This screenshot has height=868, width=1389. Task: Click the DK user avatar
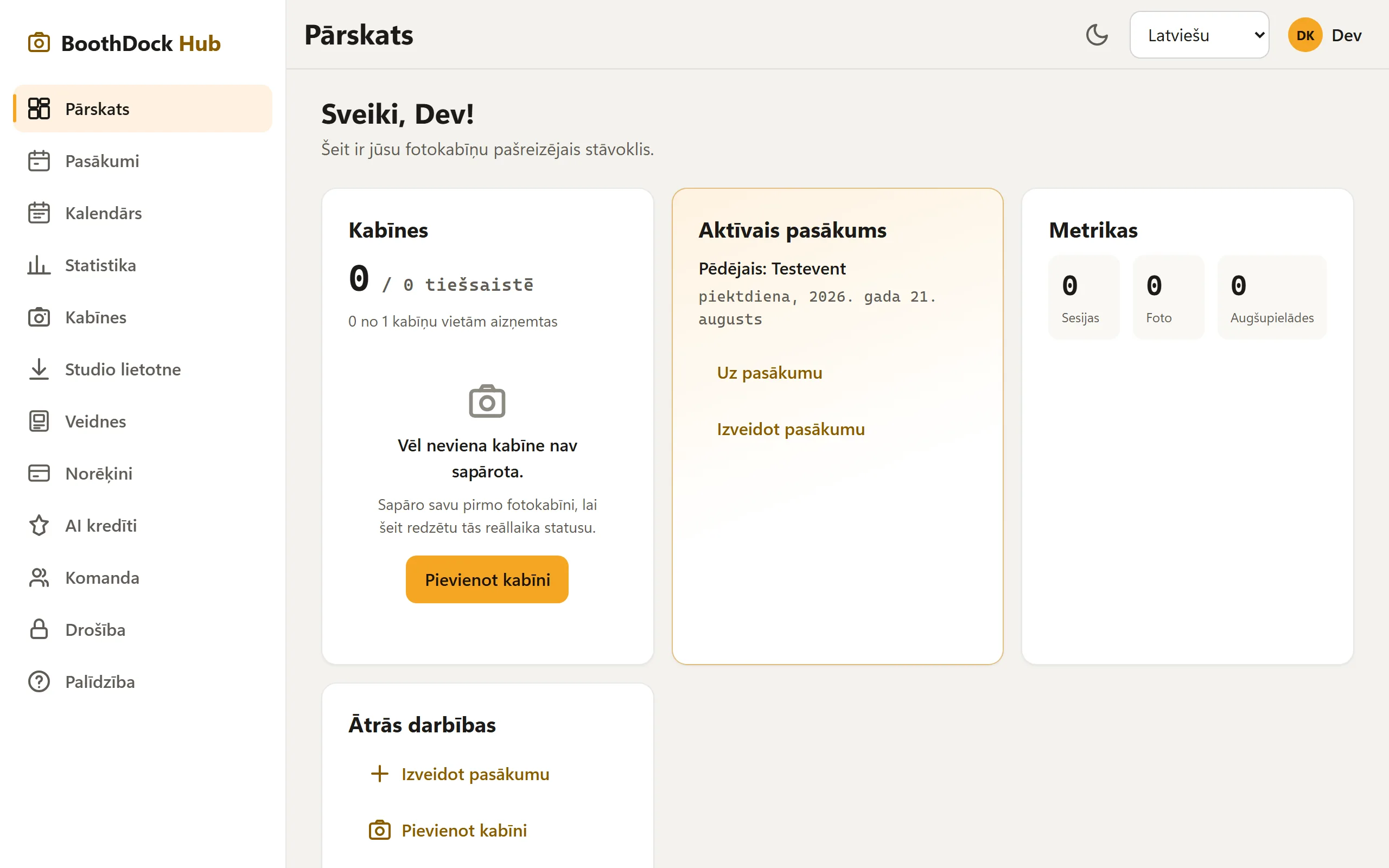click(x=1304, y=35)
